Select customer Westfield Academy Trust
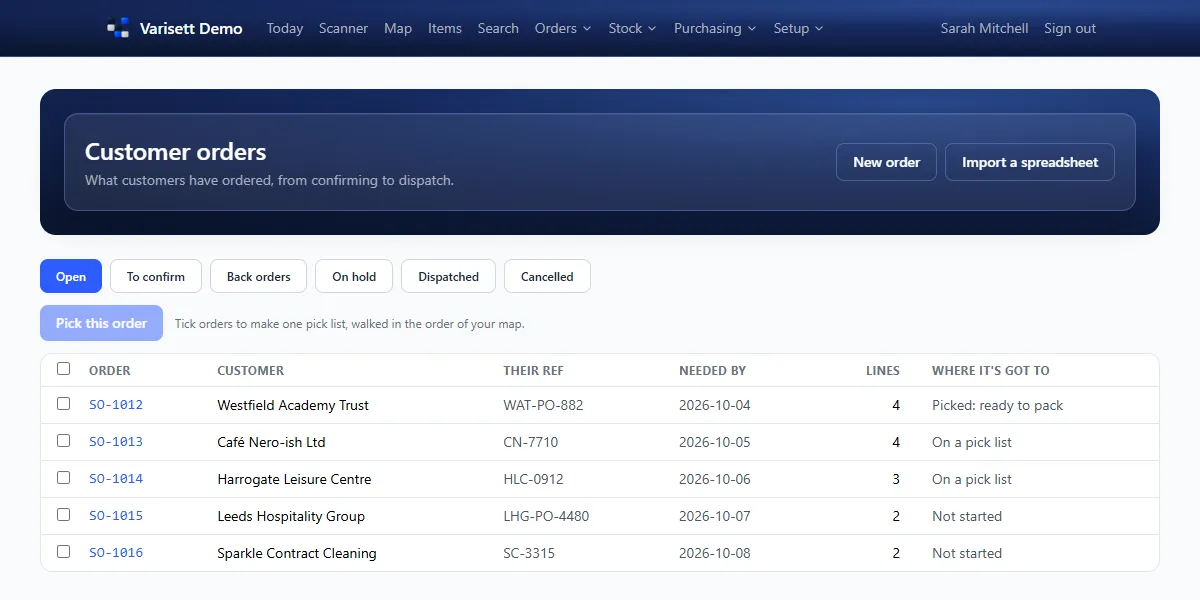 click(x=293, y=405)
